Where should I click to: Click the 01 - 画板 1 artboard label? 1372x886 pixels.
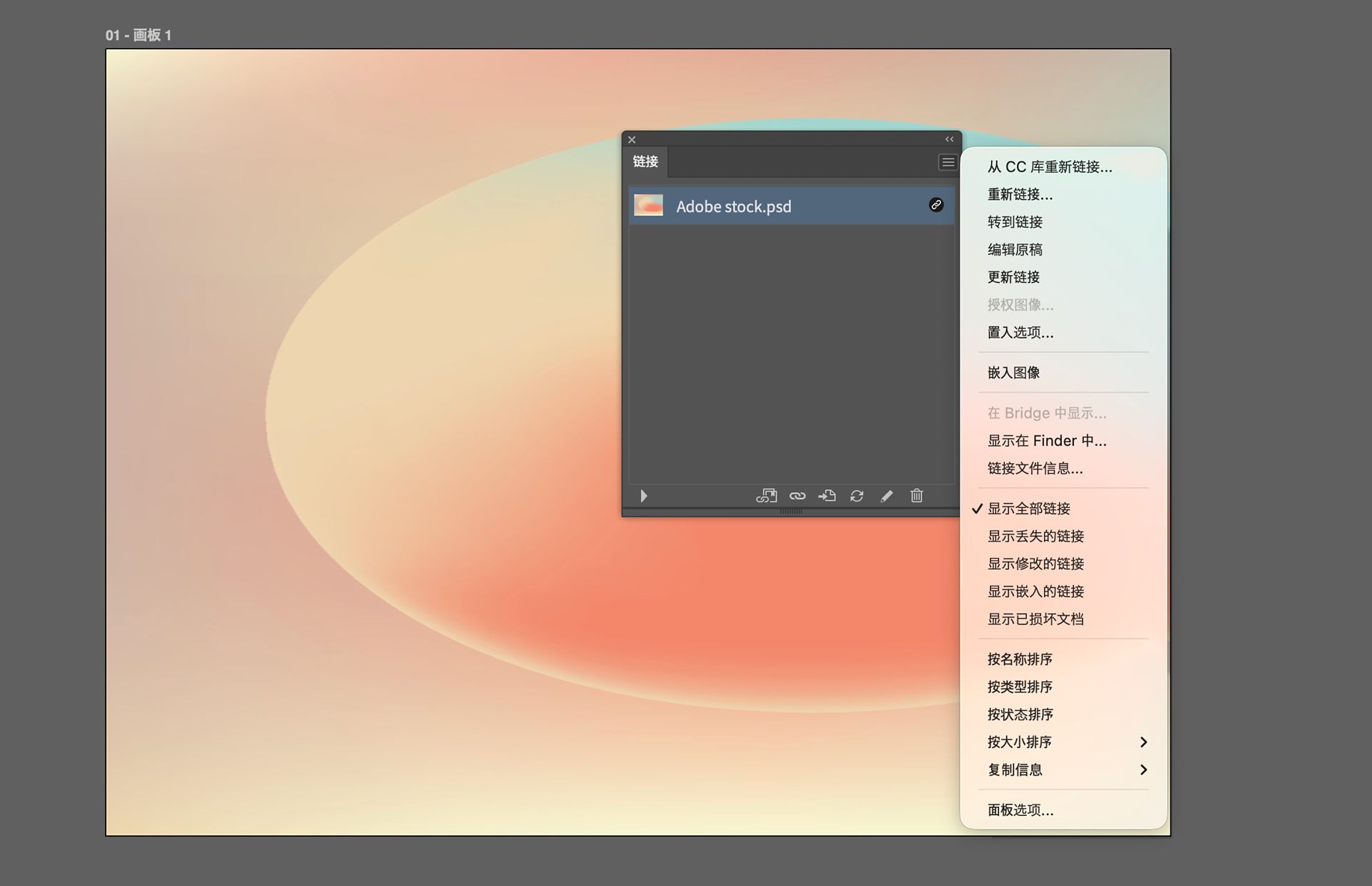coord(139,35)
